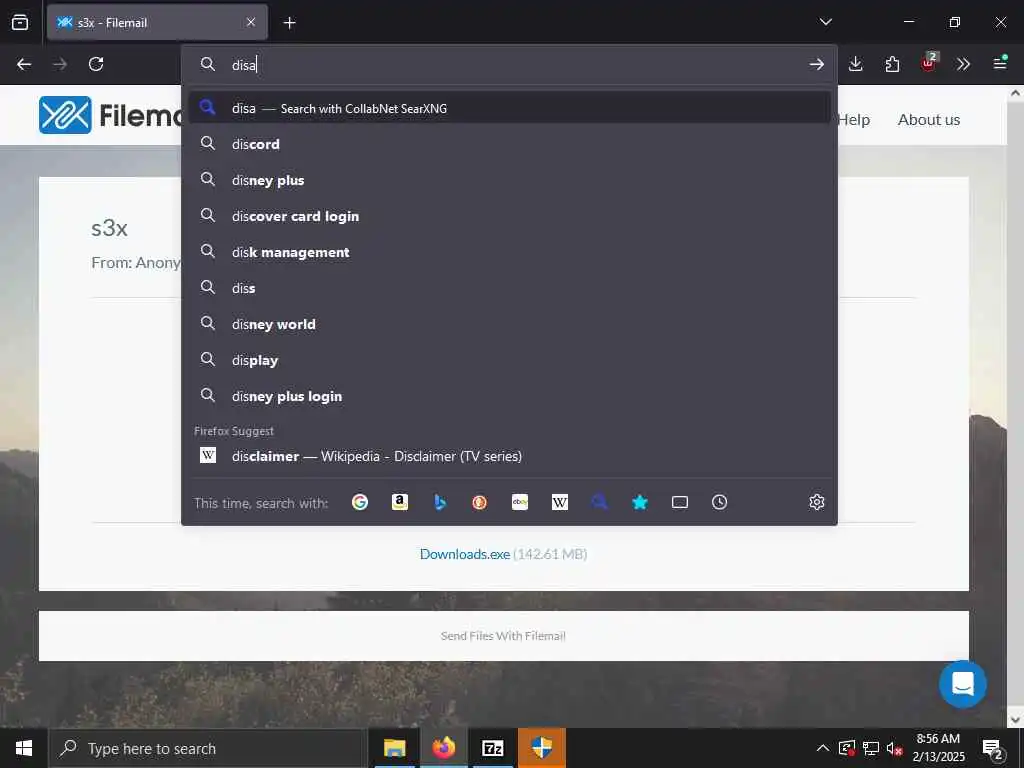Click the Filemail logo
Screen dimensions: 1024x768
(x=110, y=115)
